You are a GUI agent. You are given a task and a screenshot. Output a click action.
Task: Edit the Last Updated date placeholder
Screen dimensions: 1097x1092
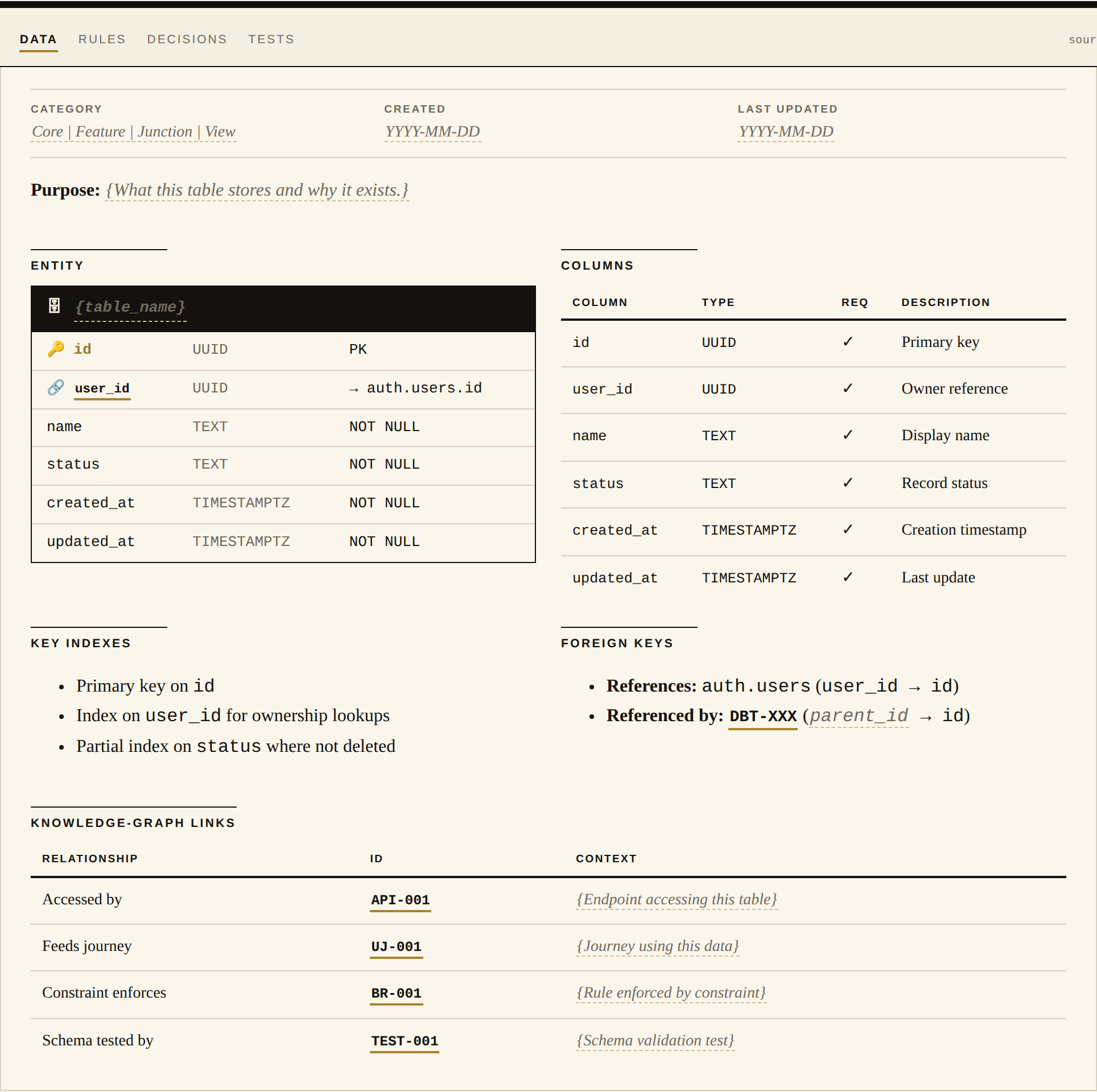tap(786, 132)
